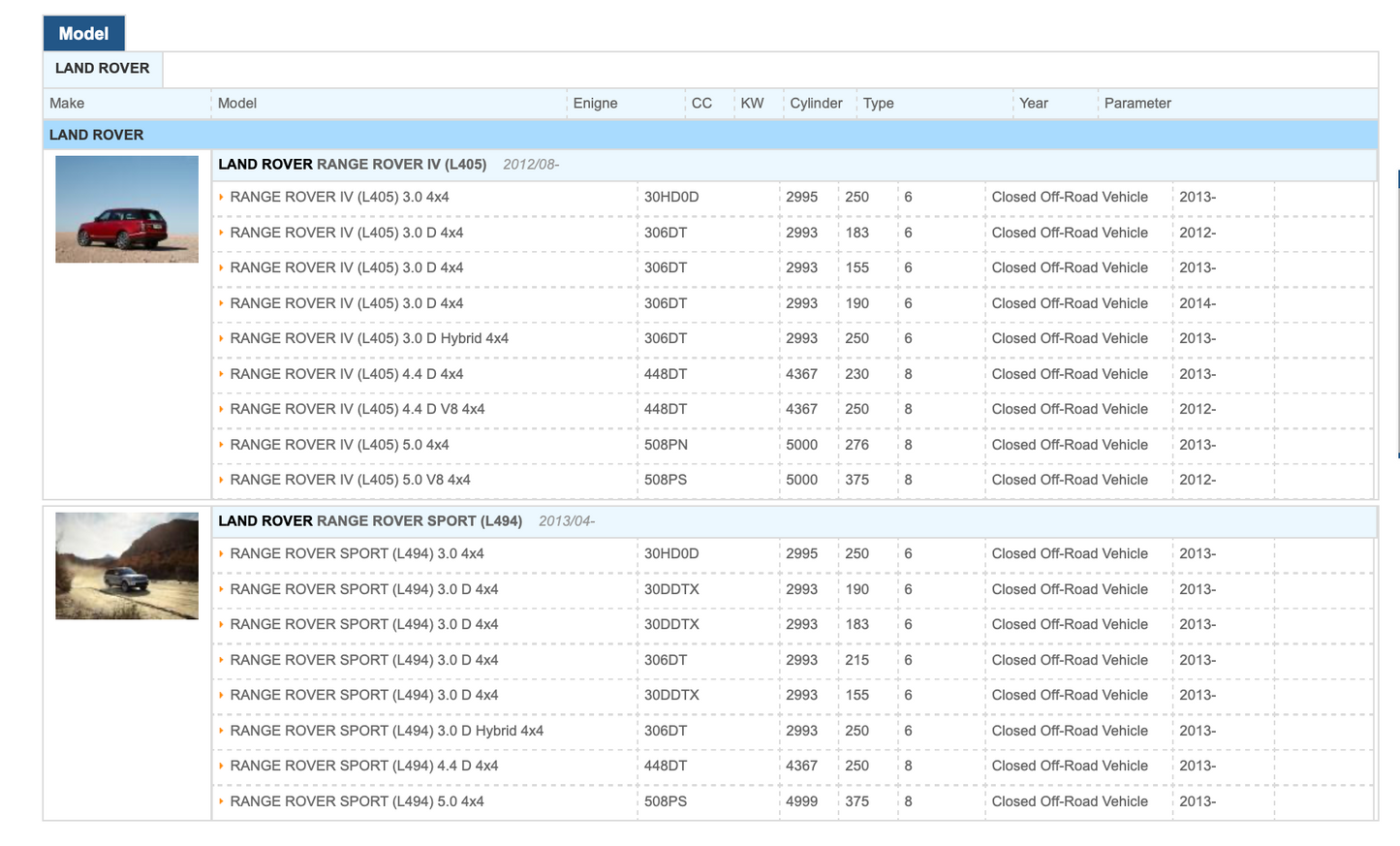Click the CC value 4999
Screen dimensions: 1400x846
(x=801, y=801)
